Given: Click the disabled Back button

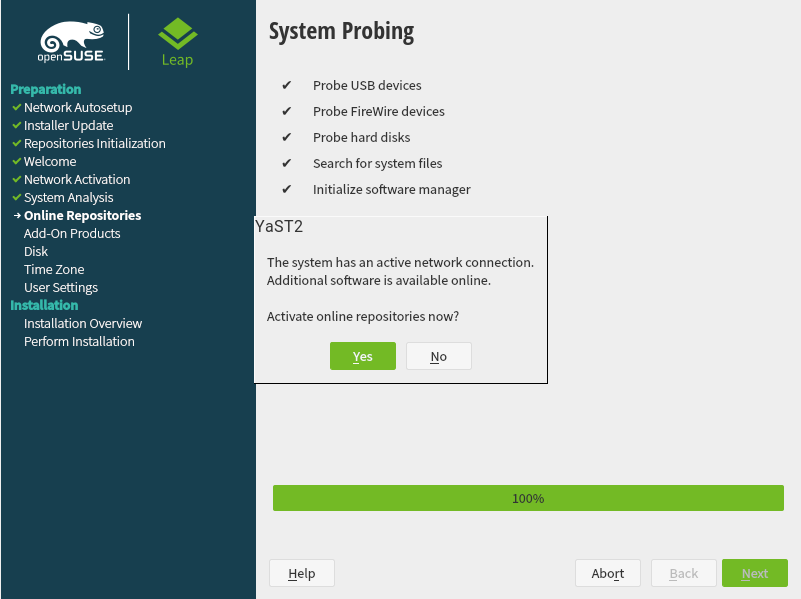Looking at the screenshot, I should (x=684, y=573).
